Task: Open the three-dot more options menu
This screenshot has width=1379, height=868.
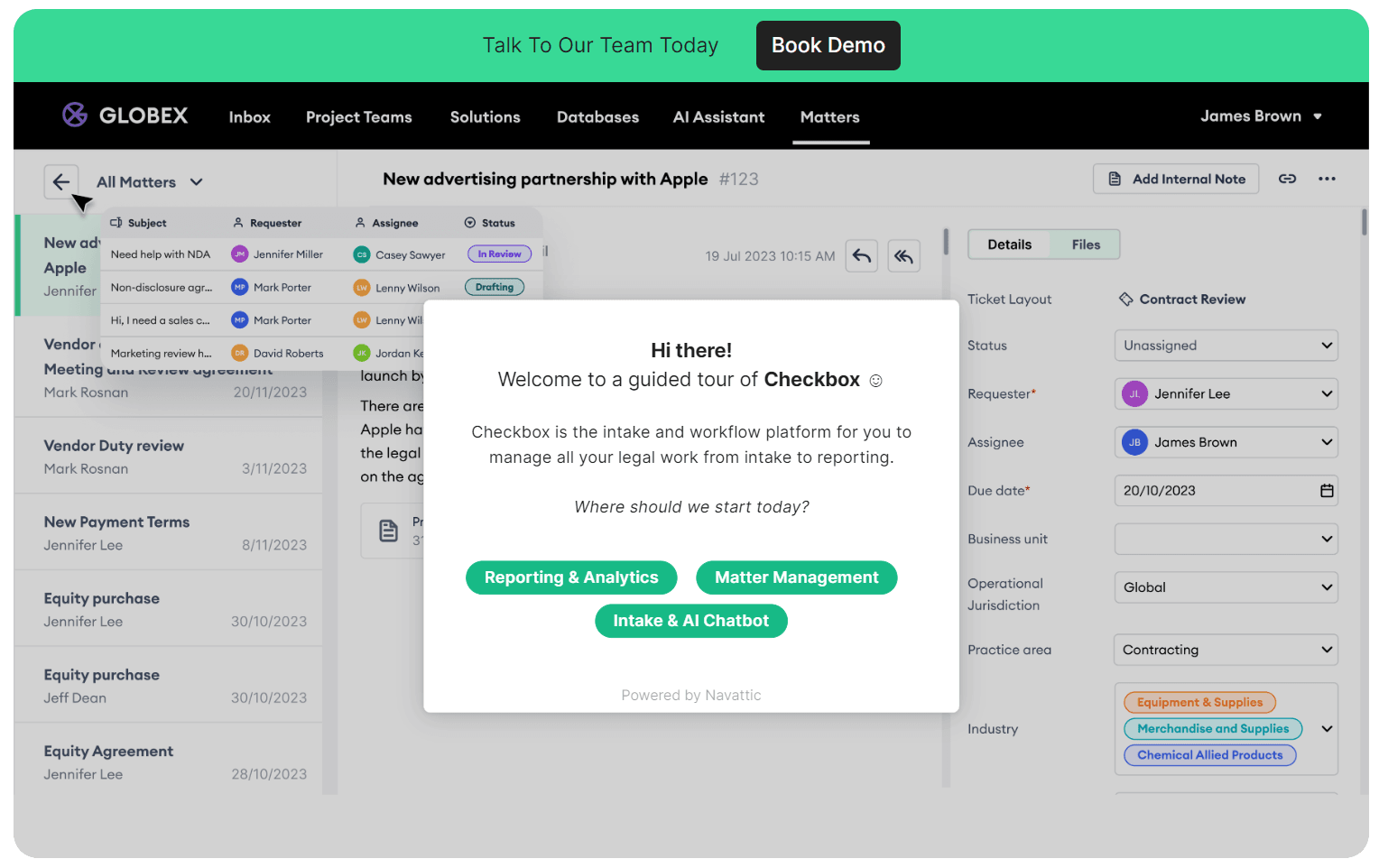Action: pos(1327,179)
